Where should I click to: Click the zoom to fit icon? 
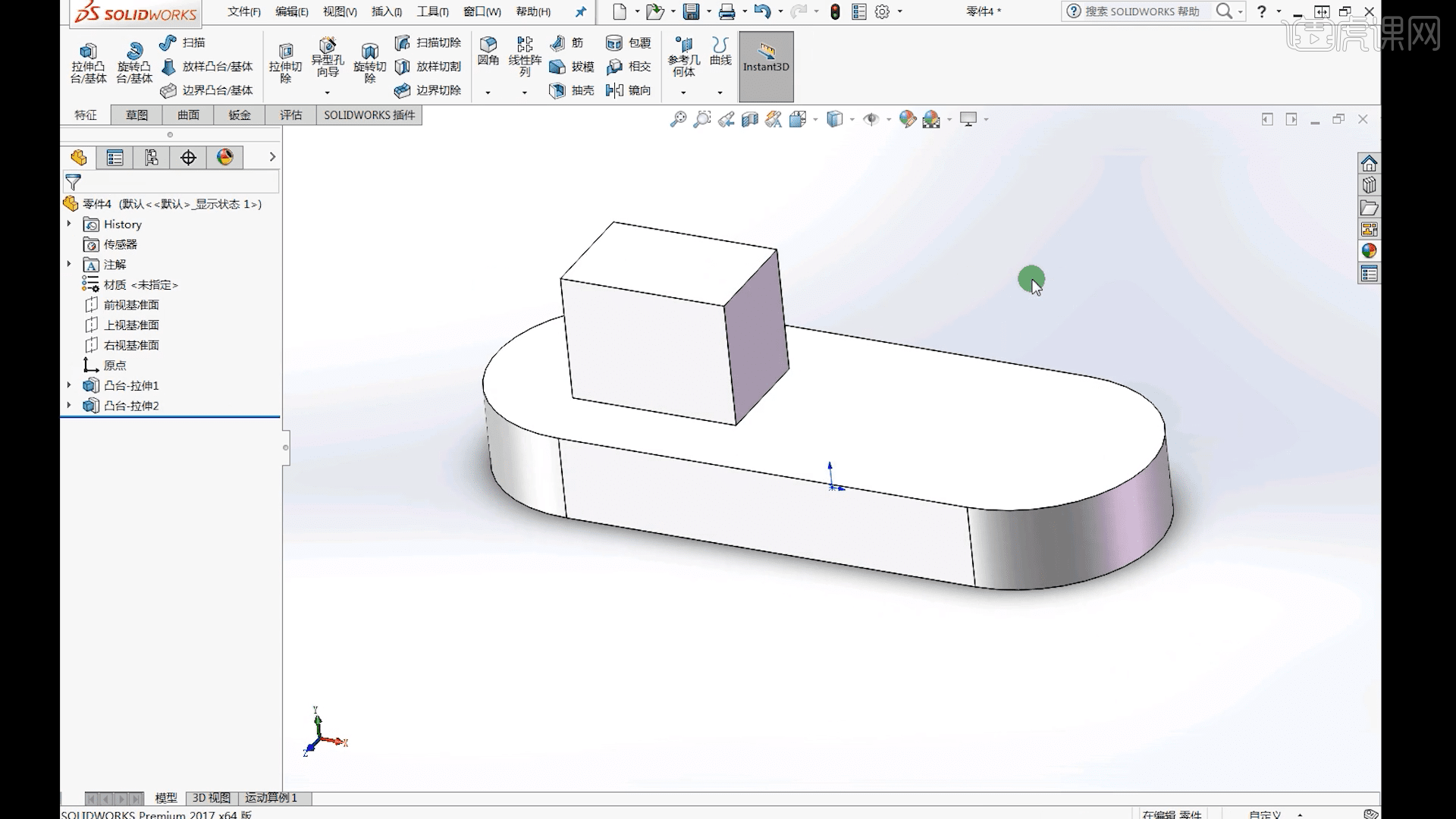click(678, 119)
